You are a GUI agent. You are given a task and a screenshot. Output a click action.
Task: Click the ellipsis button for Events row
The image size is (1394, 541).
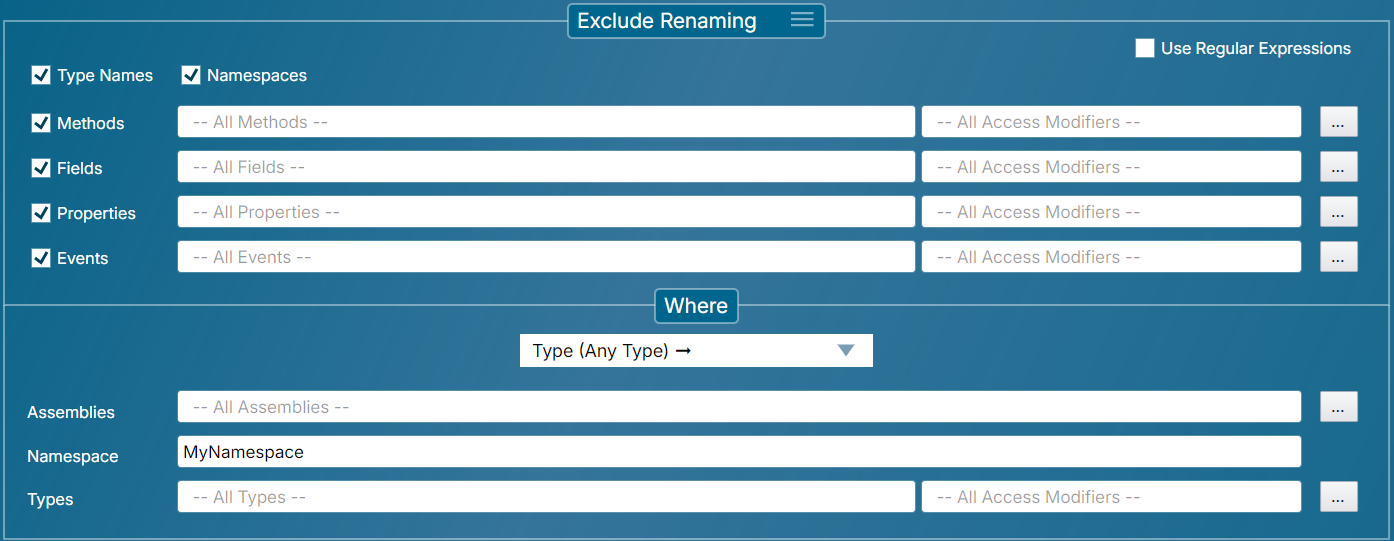click(1339, 257)
